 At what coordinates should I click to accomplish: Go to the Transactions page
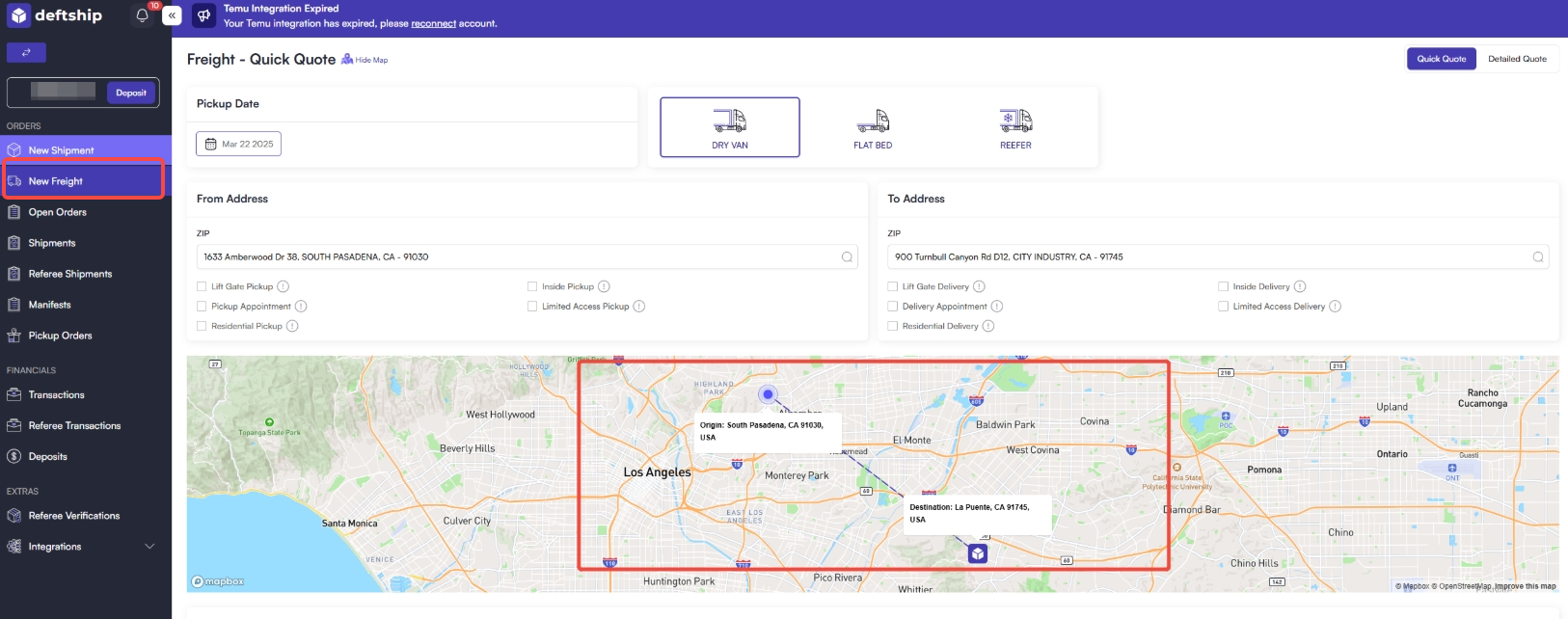(86, 395)
